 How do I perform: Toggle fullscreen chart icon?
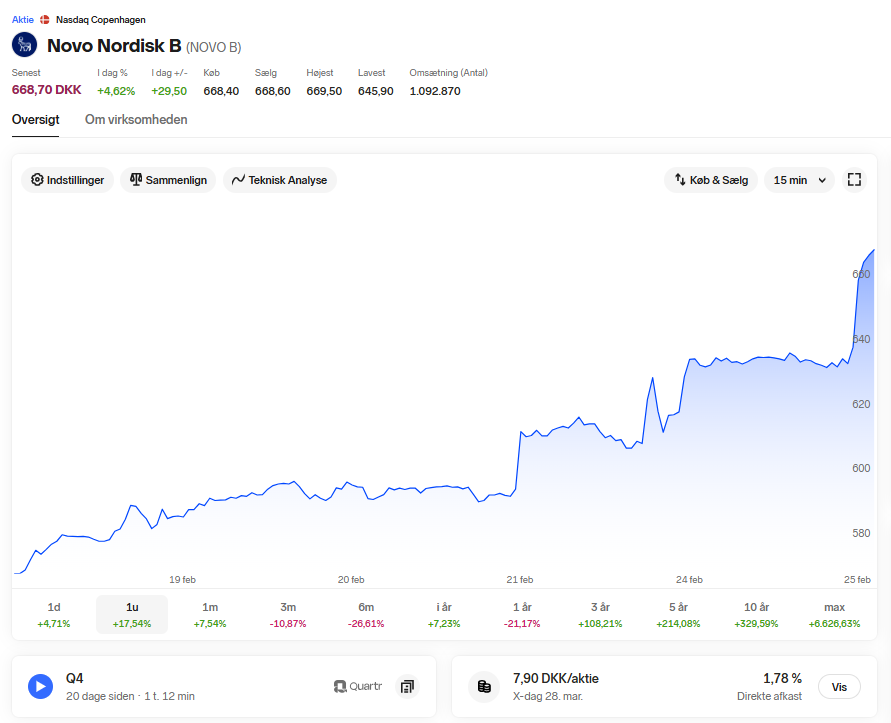854,180
